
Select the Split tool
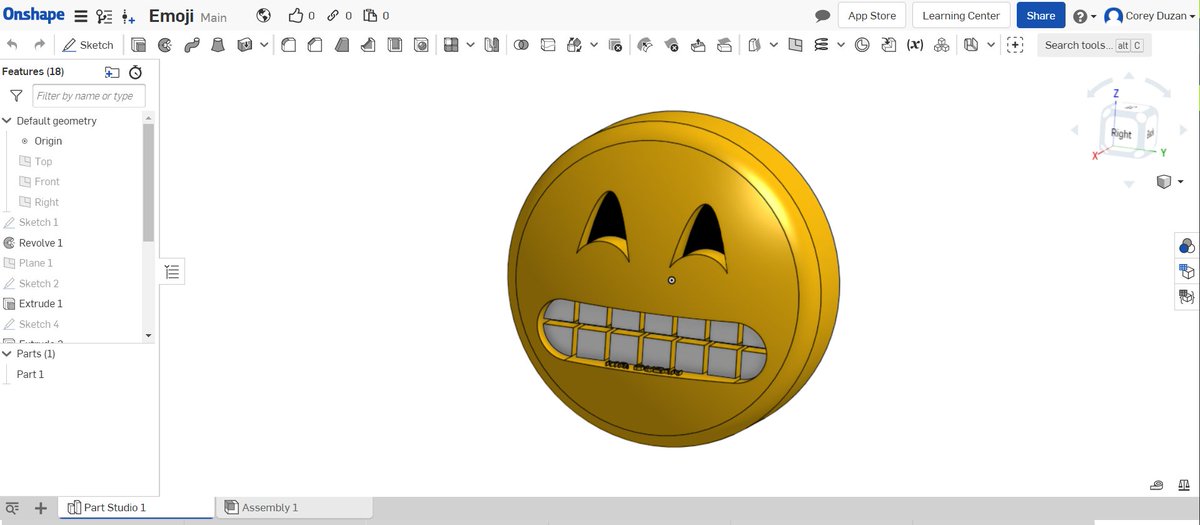[x=548, y=45]
